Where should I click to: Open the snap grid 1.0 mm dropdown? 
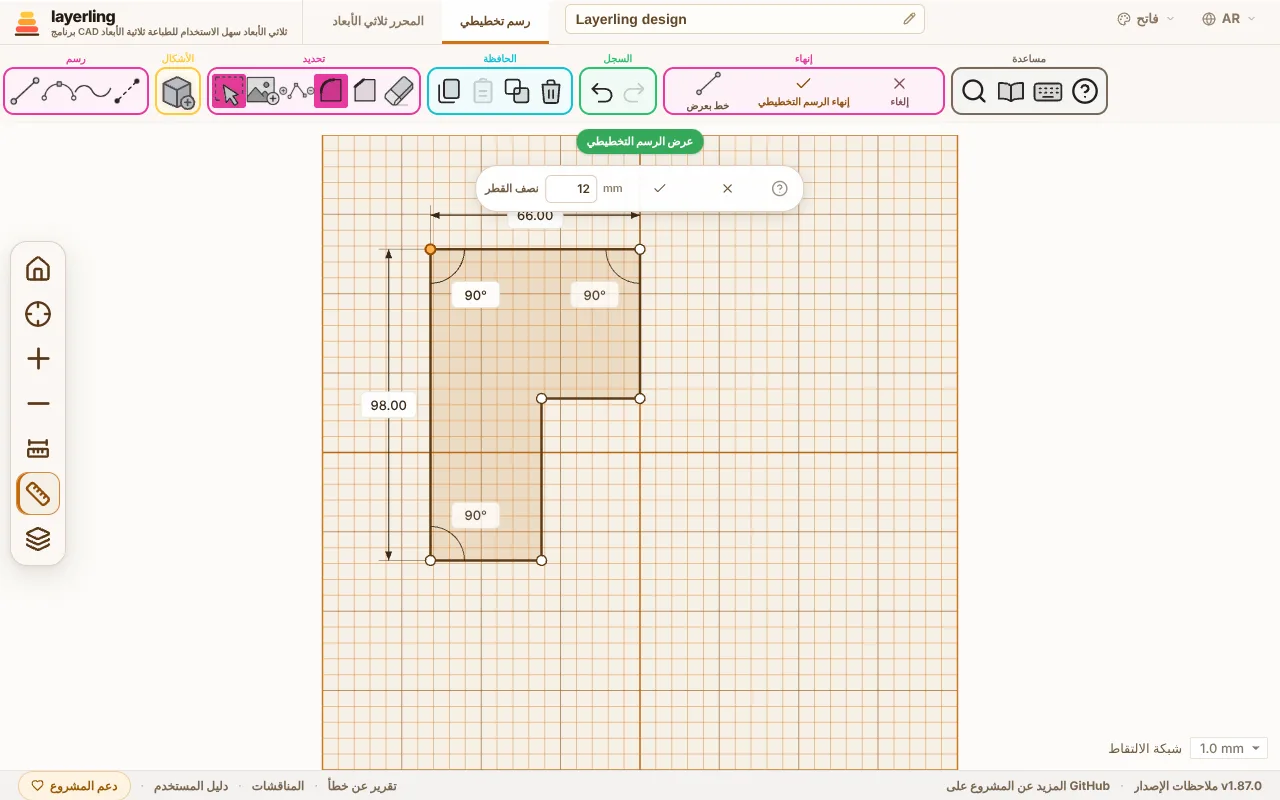point(1228,748)
